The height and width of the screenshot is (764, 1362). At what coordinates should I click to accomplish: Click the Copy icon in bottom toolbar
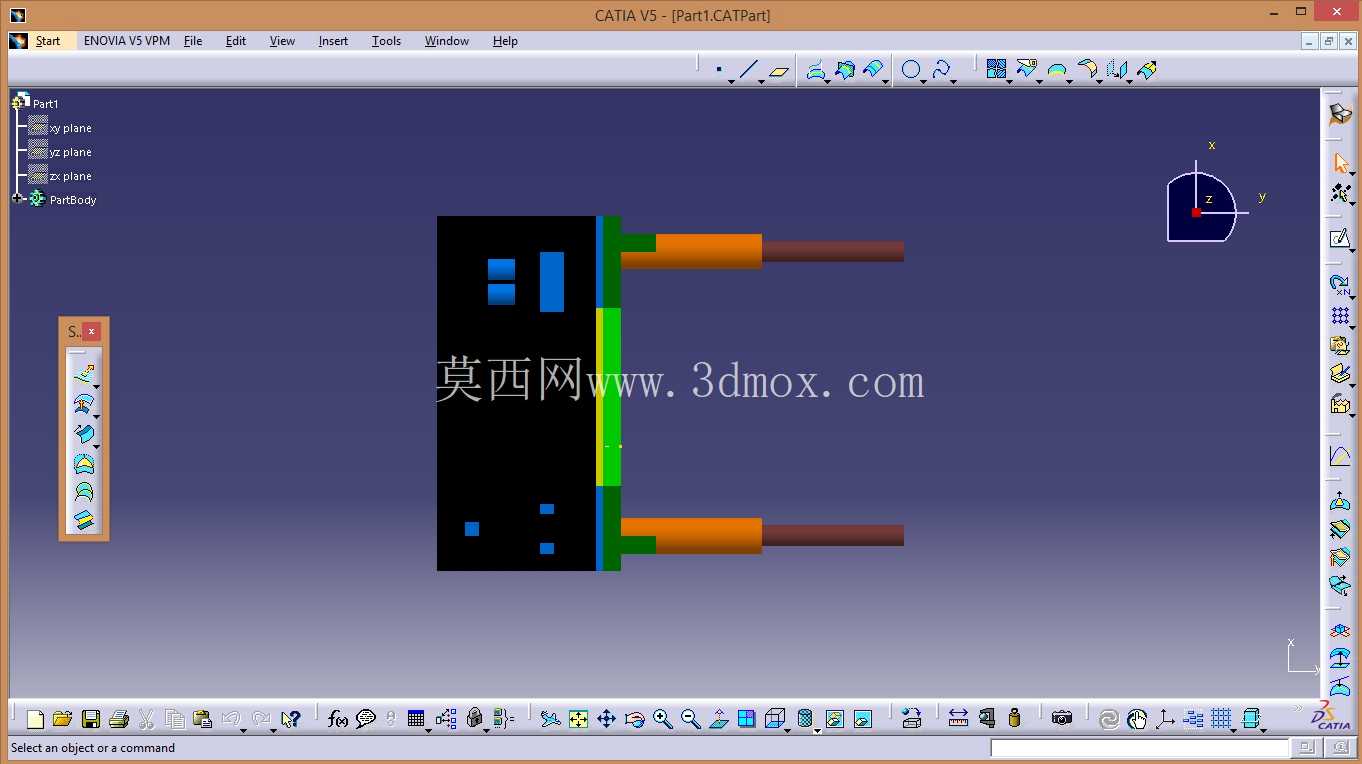(x=175, y=718)
